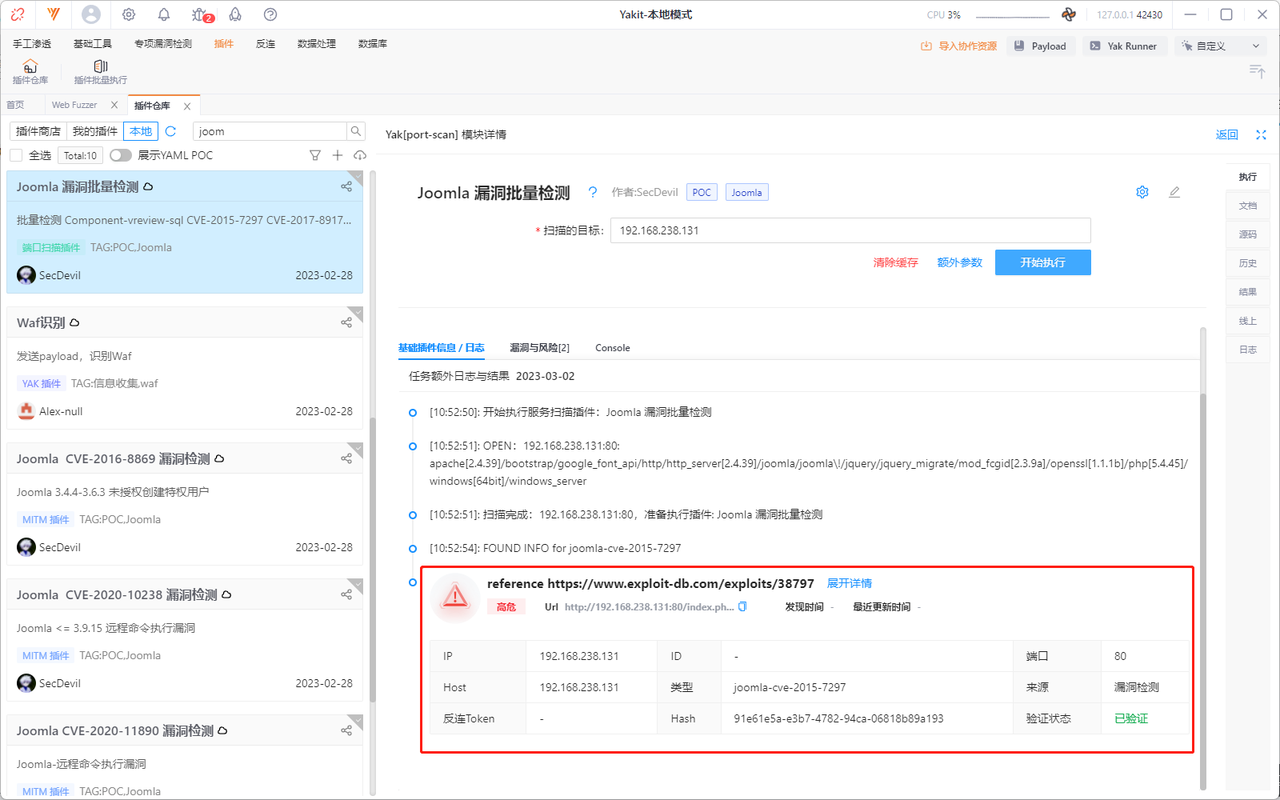Open the 反连 menu
The height and width of the screenshot is (800, 1280).
[x=265, y=44]
